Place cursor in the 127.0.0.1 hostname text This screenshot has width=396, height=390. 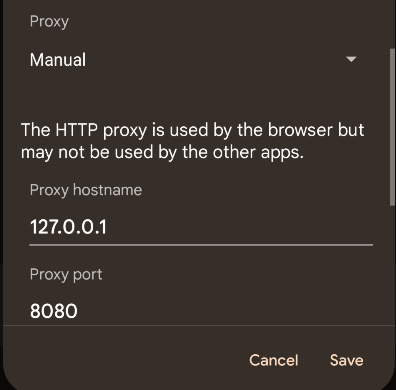coord(68,227)
